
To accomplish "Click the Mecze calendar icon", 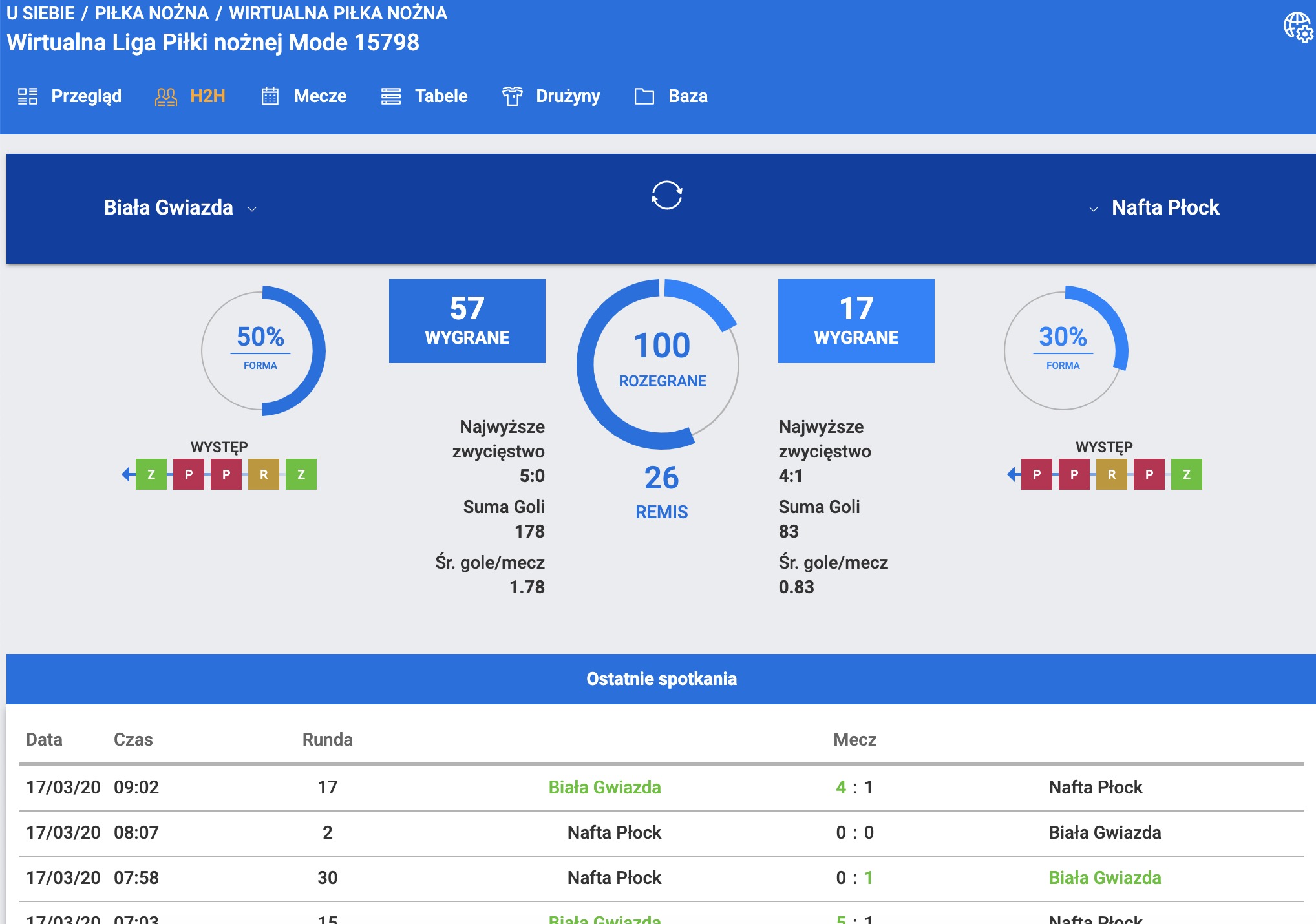I will [x=270, y=96].
